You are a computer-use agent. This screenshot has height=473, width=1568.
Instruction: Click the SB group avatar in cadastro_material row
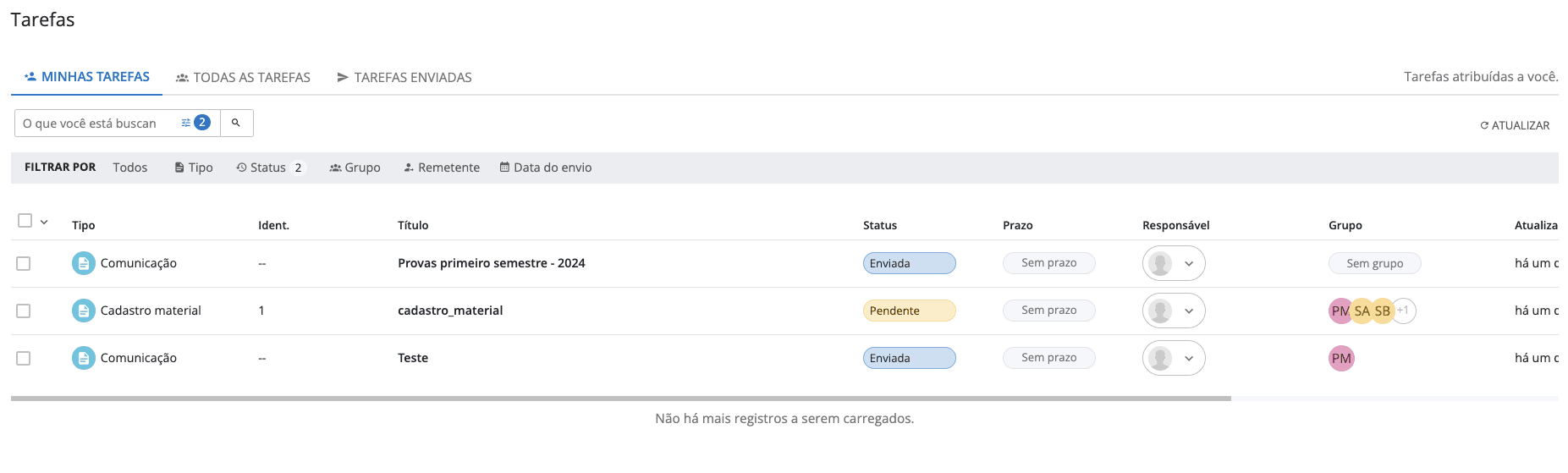point(1383,311)
